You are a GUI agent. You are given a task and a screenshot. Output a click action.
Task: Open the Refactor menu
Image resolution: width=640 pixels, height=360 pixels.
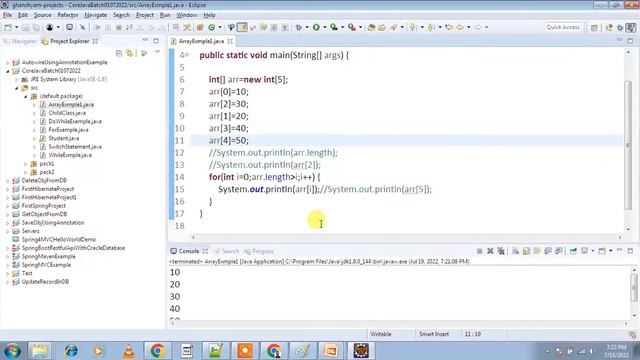[68, 15]
